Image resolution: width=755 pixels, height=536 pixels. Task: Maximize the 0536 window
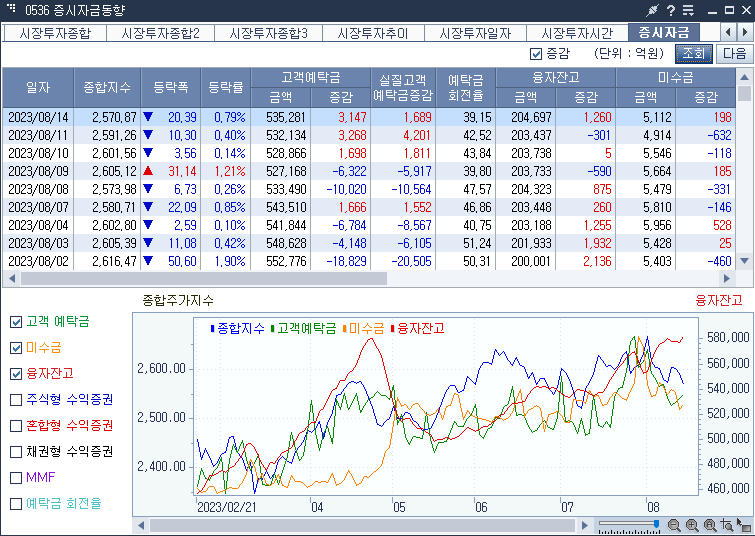(x=729, y=10)
